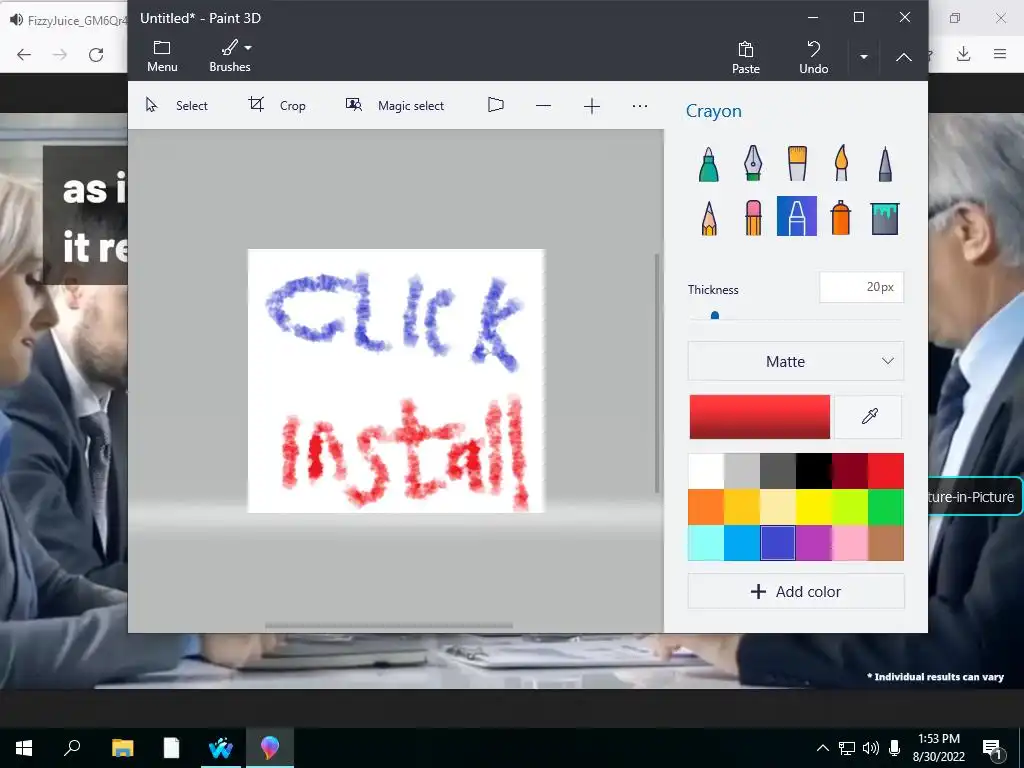Show hidden tray icons chevron
The width and height of the screenshot is (1024, 768).
(x=823, y=748)
